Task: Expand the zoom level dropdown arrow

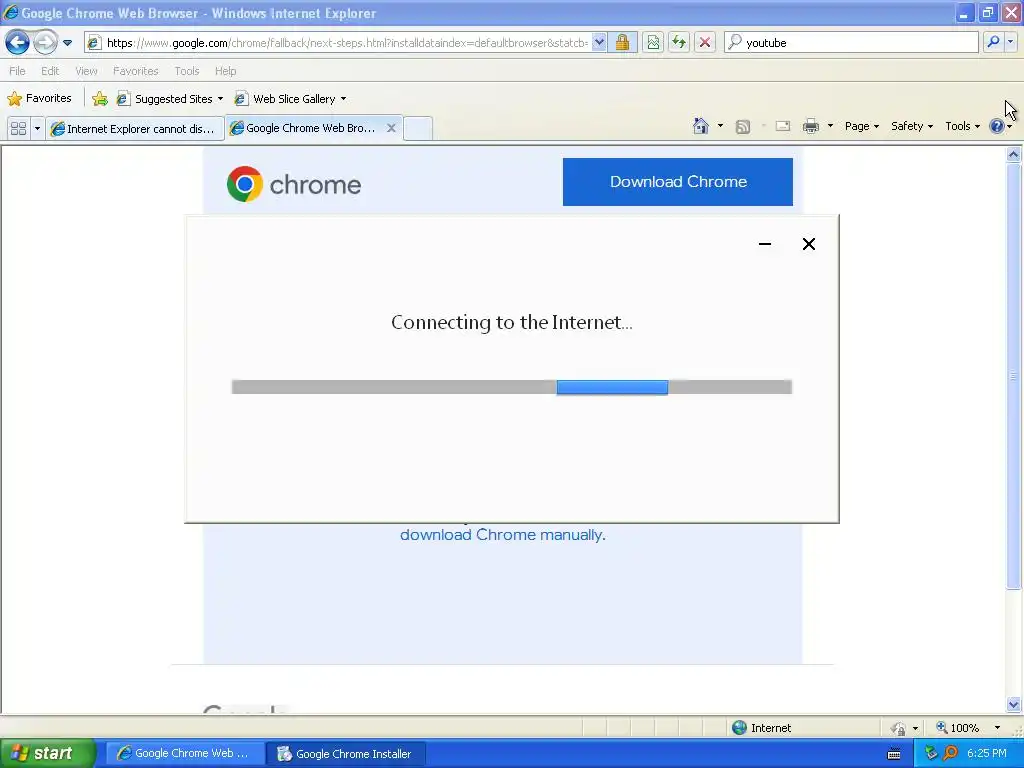Action: tap(997, 728)
